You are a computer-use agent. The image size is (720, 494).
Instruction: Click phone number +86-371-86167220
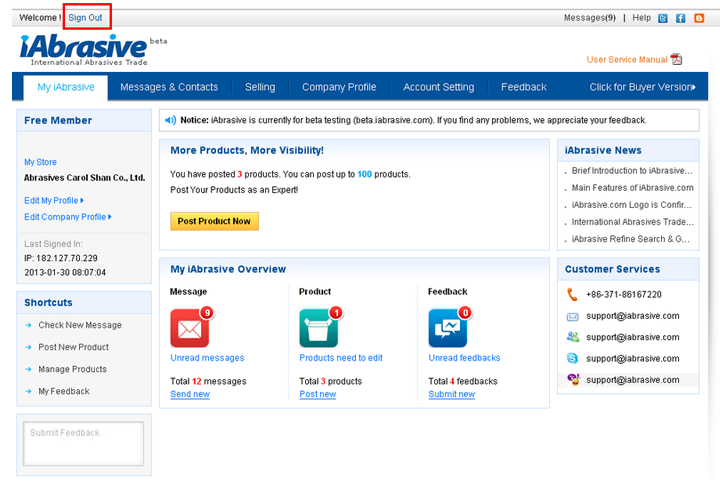click(x=624, y=295)
